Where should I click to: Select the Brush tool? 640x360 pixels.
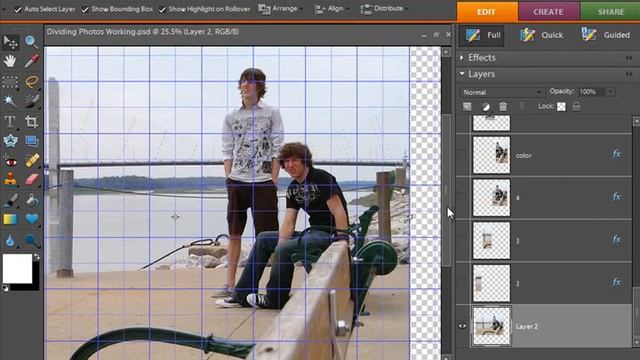click(10, 200)
